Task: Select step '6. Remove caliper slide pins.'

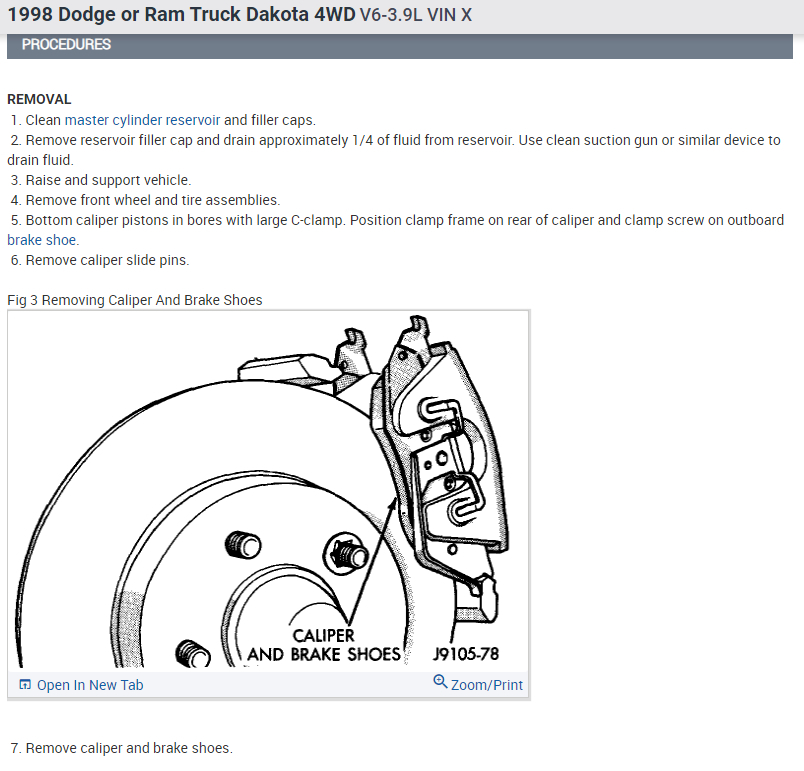Action: click(x=100, y=260)
